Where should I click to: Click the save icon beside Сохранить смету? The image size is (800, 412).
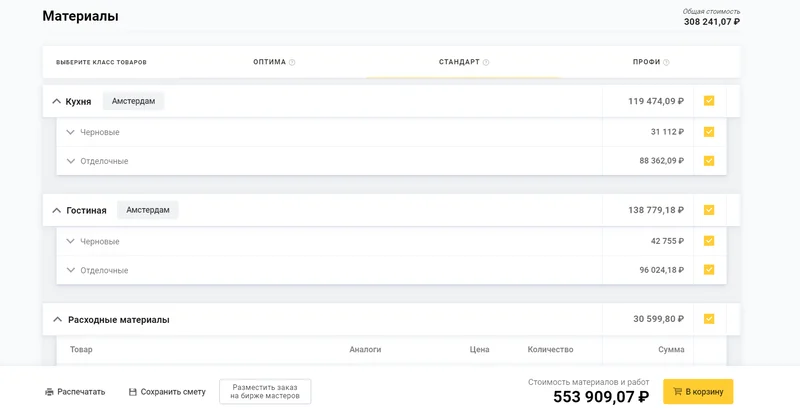[133, 392]
